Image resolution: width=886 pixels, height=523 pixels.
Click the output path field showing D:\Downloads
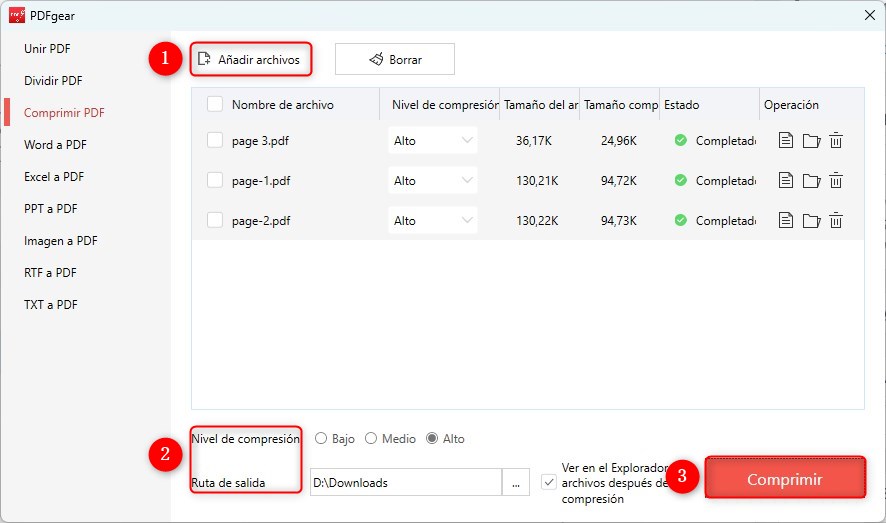click(x=405, y=482)
